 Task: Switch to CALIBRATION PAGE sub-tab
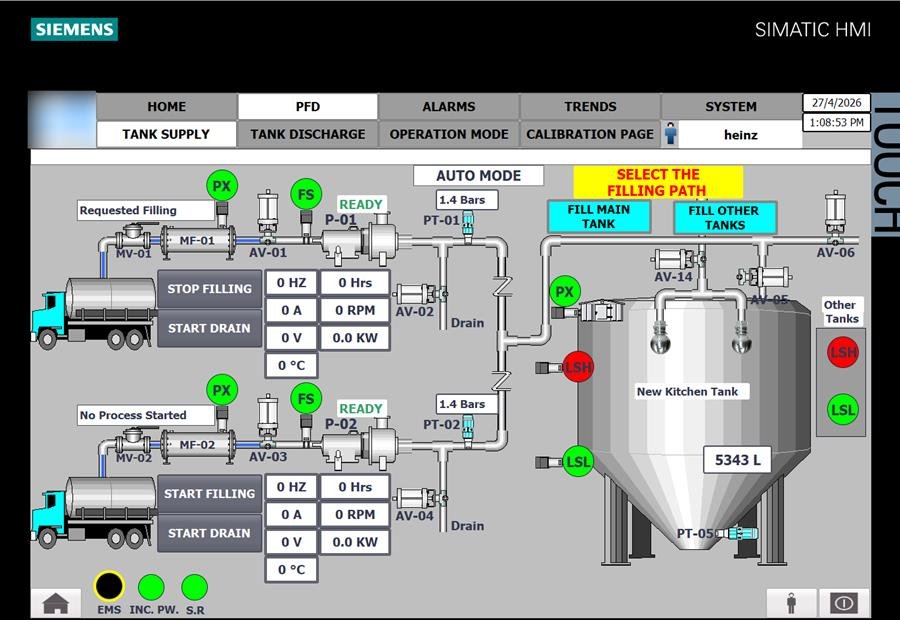pos(590,134)
